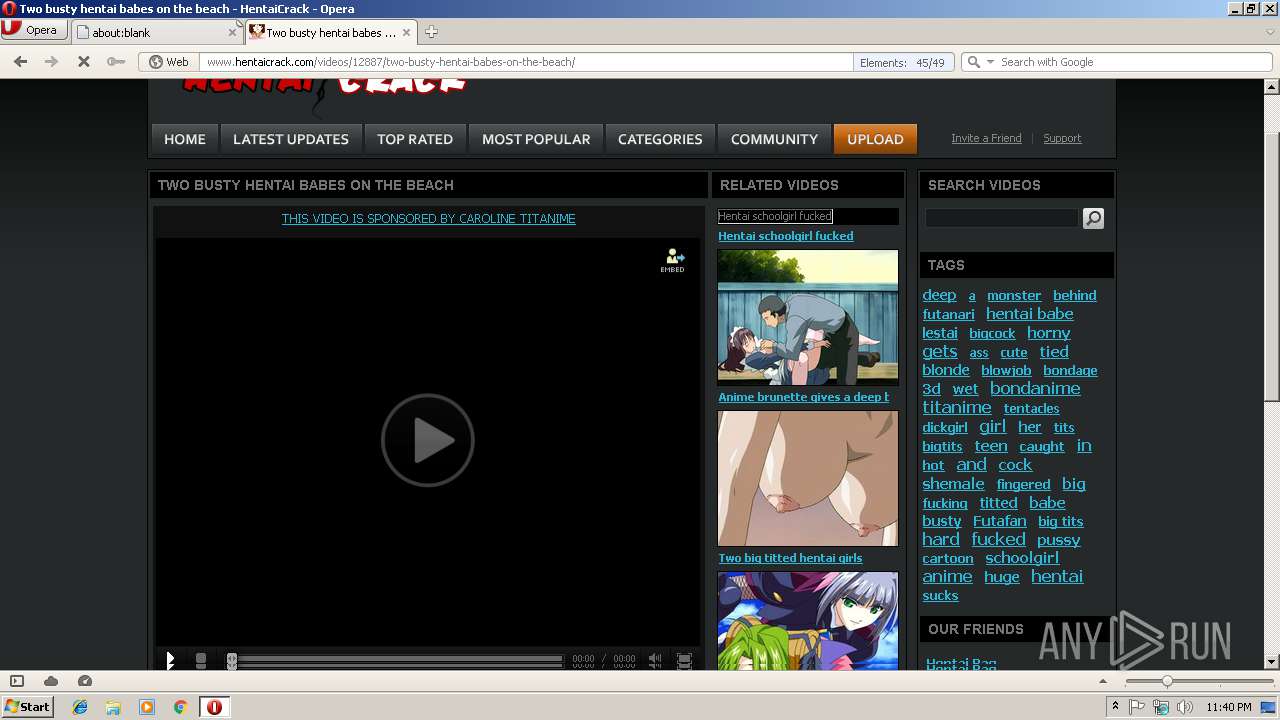This screenshot has height=720, width=1280.
Task: Open the sponsored by Caroline Titanime link
Action: (x=428, y=218)
